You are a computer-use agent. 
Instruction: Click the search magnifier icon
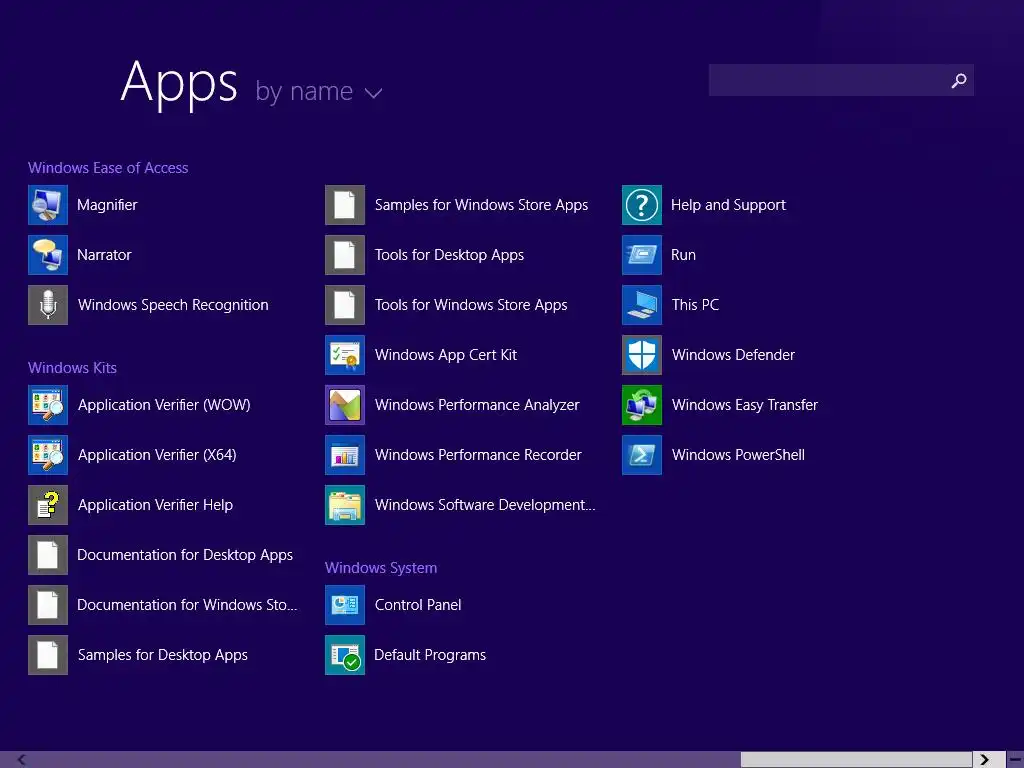pyautogui.click(x=959, y=80)
